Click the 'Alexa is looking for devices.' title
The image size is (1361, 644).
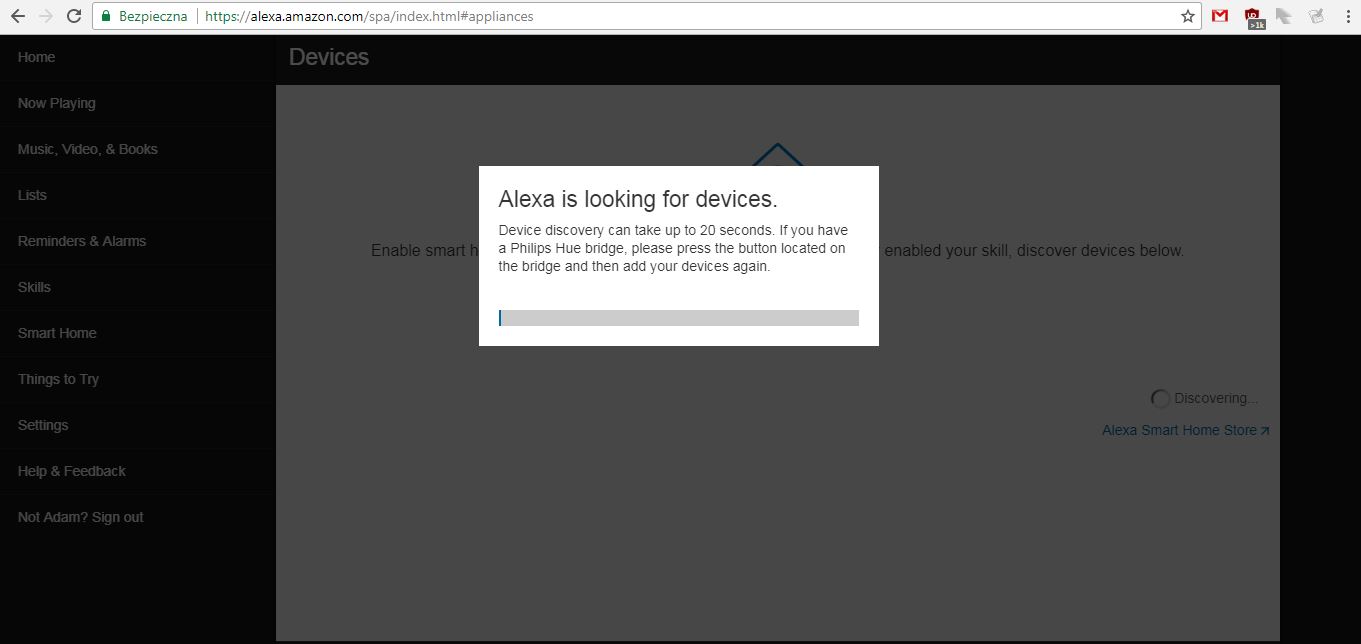click(638, 198)
